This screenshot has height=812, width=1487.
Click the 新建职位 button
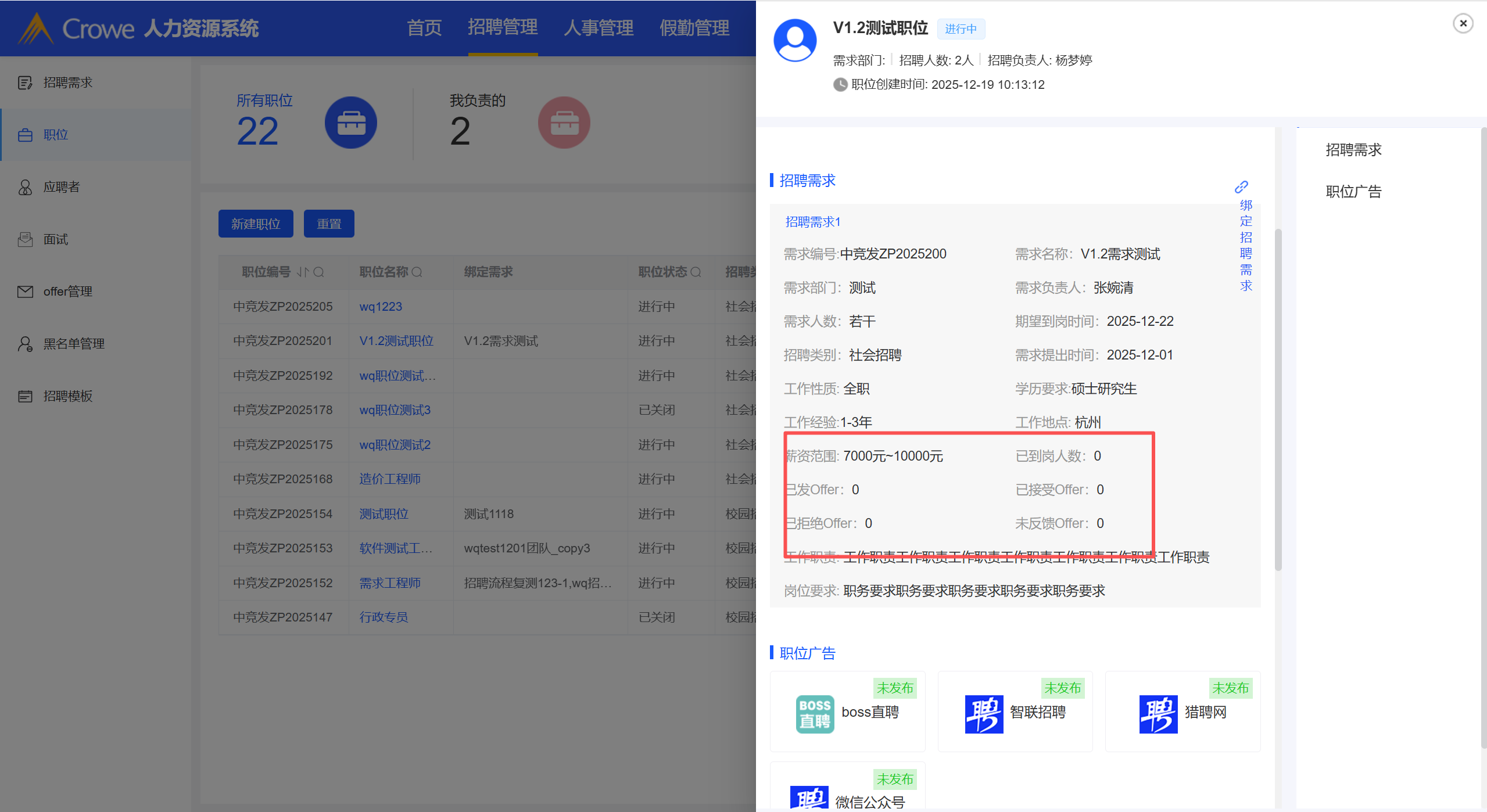click(256, 224)
